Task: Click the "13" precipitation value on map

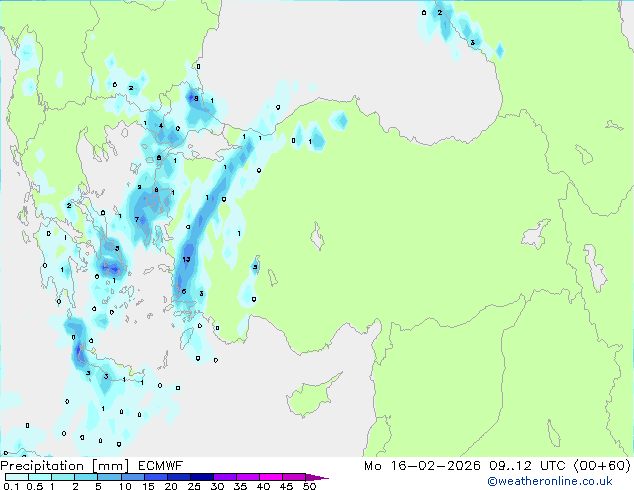Action: pos(186,259)
